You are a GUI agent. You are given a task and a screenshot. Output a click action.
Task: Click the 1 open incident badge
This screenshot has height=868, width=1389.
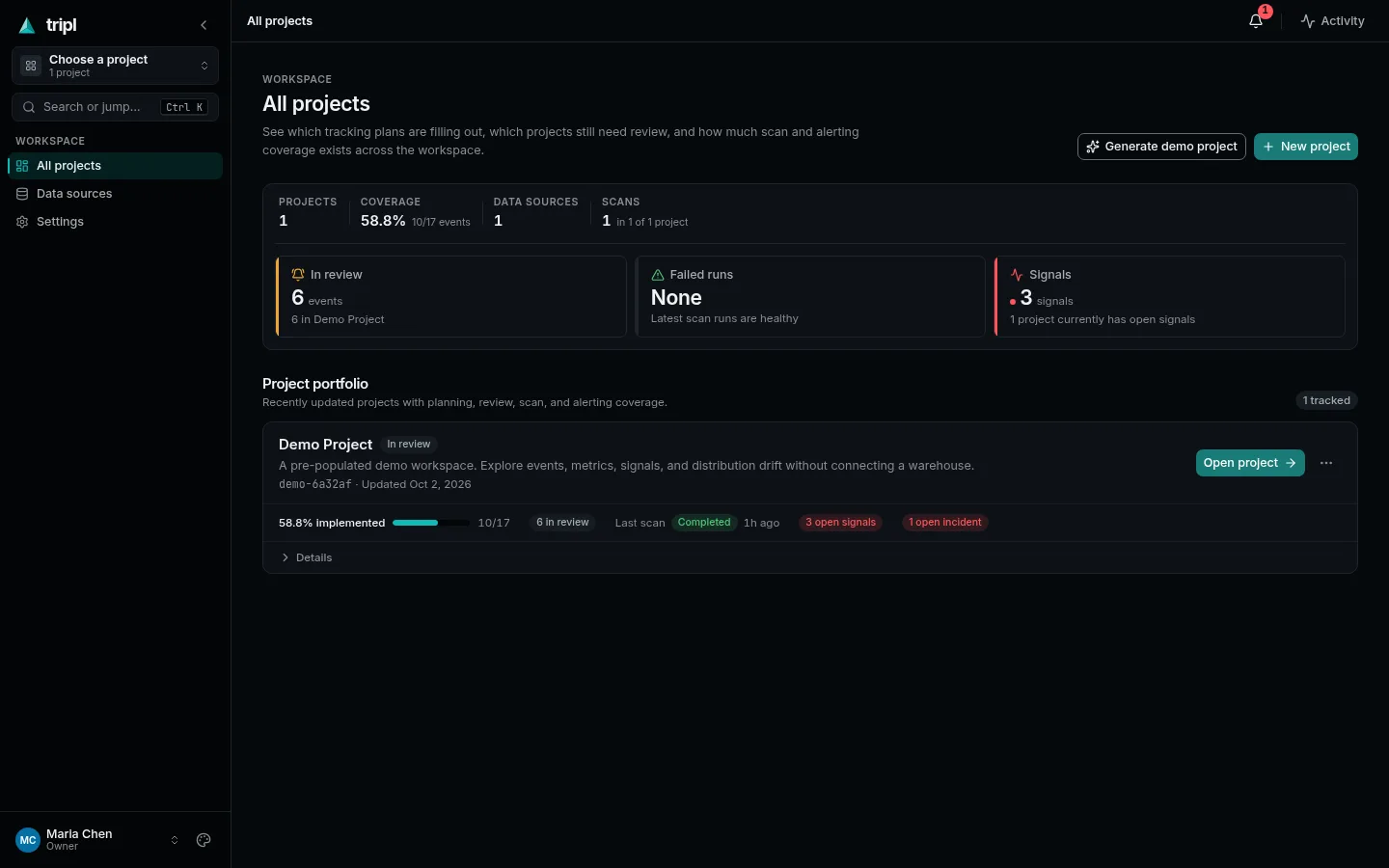945,523
